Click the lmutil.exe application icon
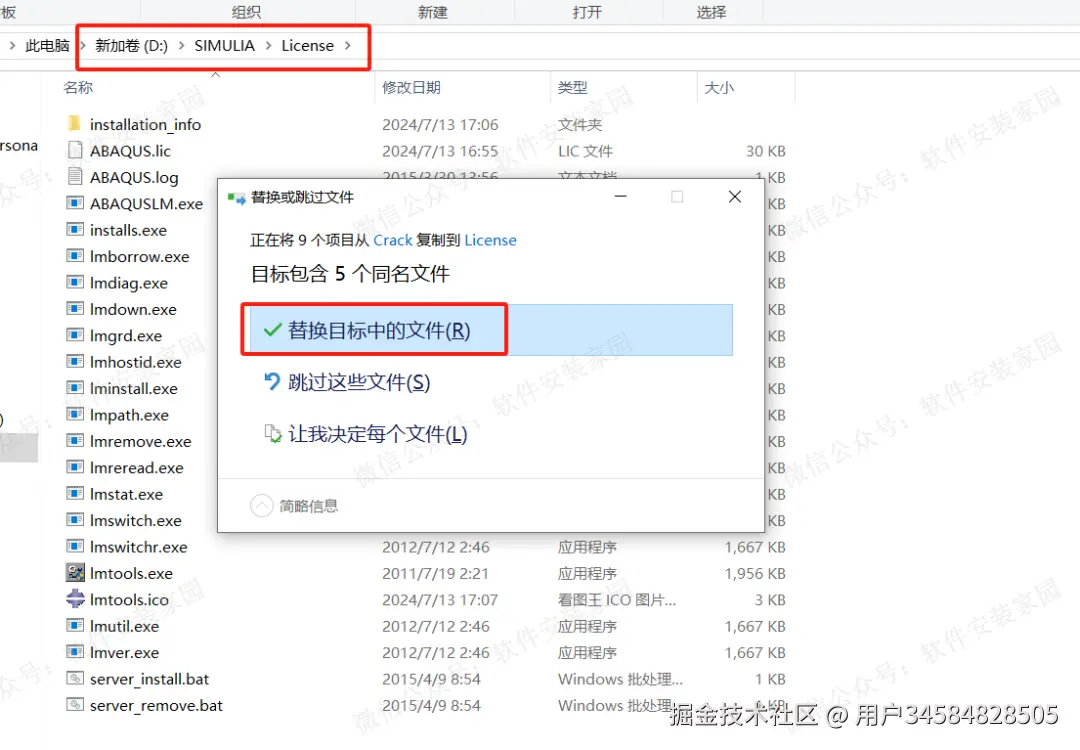The width and height of the screenshot is (1080, 750). (75, 625)
